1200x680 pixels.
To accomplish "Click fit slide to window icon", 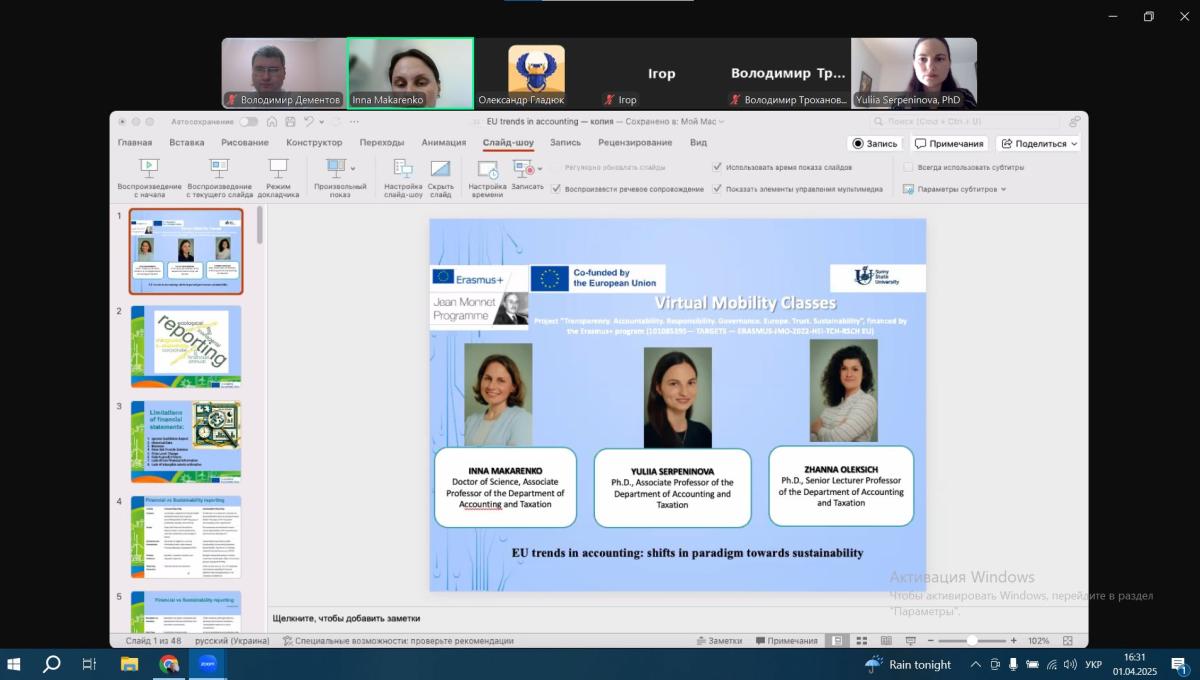I will click(1068, 641).
